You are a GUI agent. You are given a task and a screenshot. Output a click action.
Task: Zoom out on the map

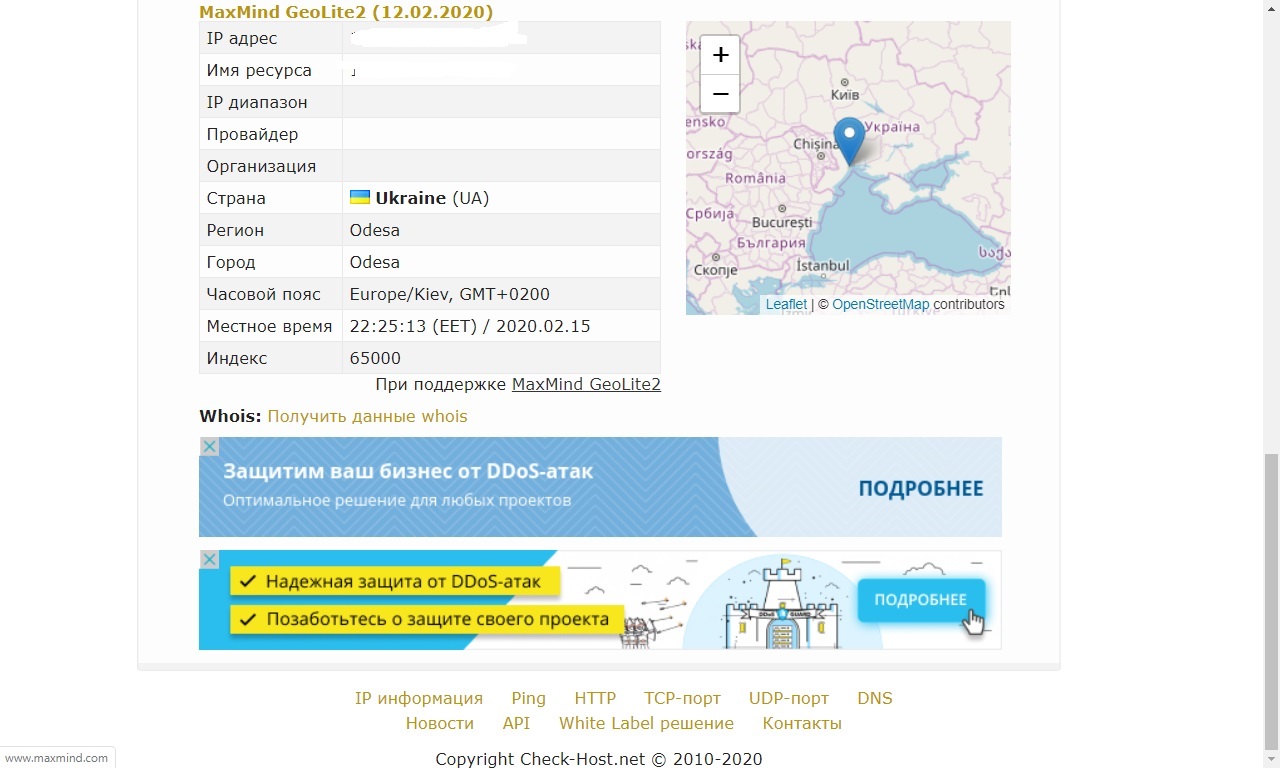(x=720, y=95)
